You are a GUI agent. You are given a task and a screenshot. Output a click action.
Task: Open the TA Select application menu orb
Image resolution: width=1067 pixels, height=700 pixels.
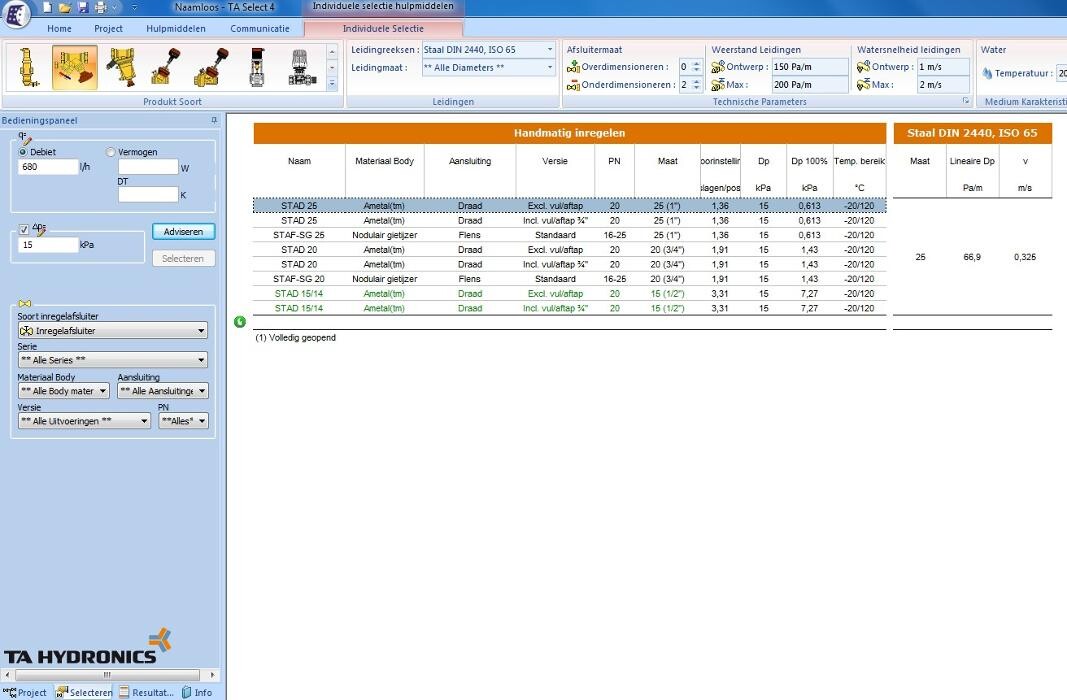(17, 13)
